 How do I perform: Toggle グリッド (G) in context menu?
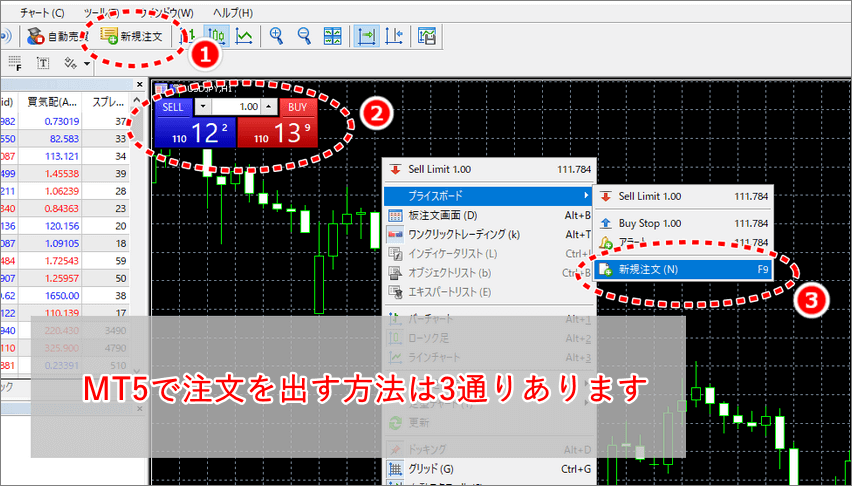point(490,468)
